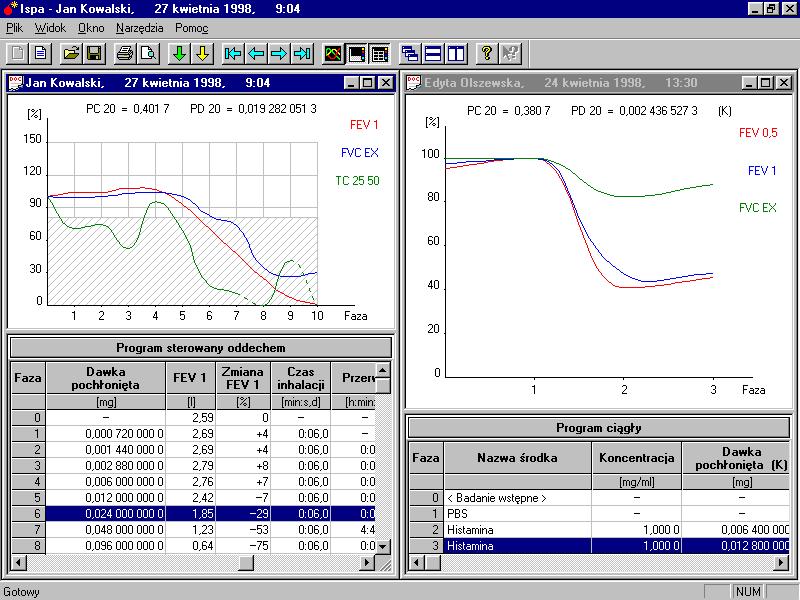Click FEV 0,5 legend in right chart
Screen dimensions: 800x600
[x=758, y=133]
